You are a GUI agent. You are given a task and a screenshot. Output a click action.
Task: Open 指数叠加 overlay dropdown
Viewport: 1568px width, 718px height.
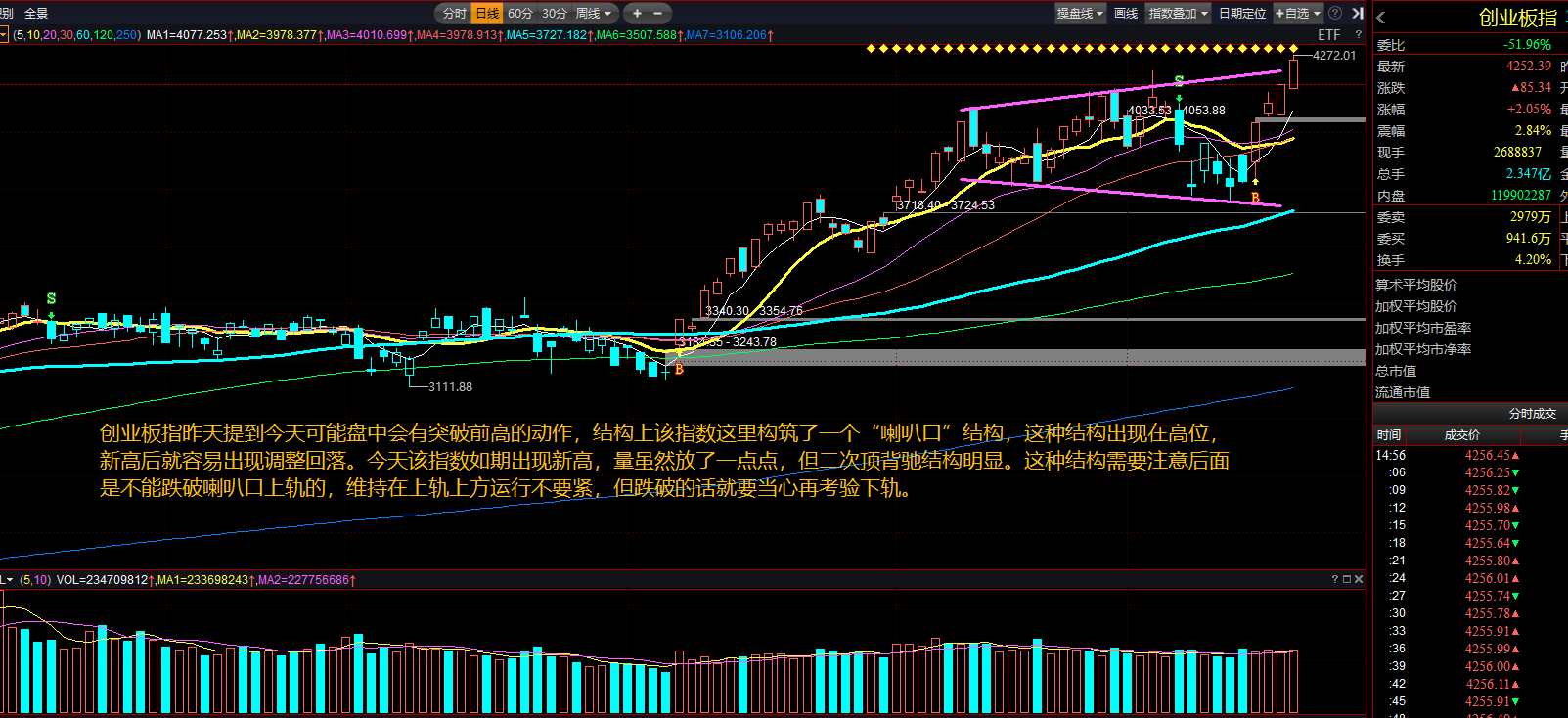[x=1178, y=13]
